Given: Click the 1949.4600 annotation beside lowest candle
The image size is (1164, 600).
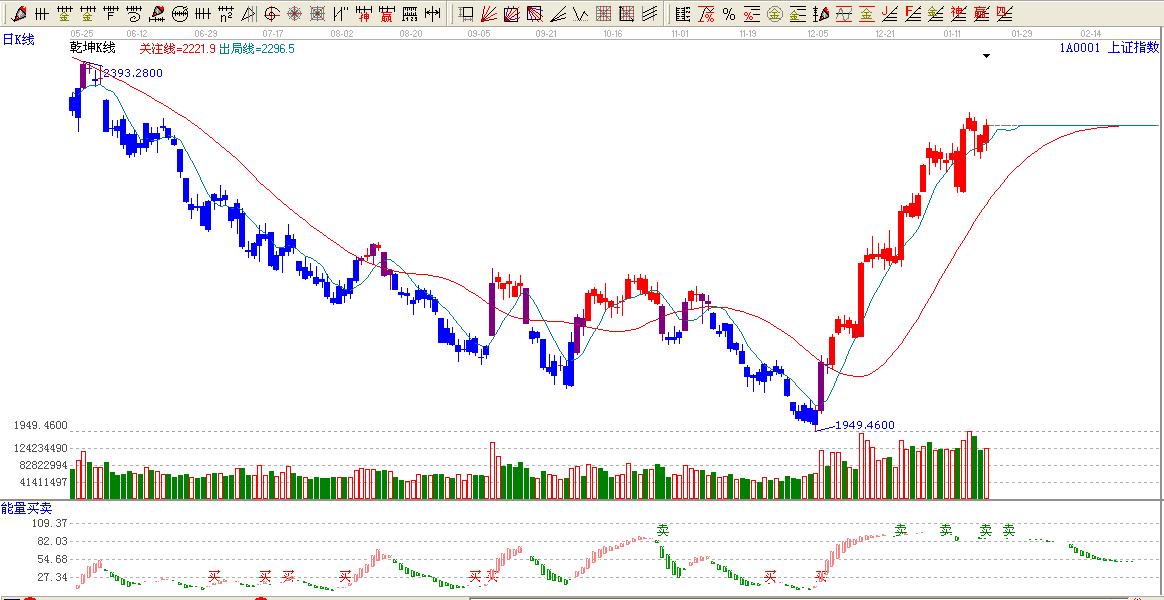Looking at the screenshot, I should click(x=864, y=425).
